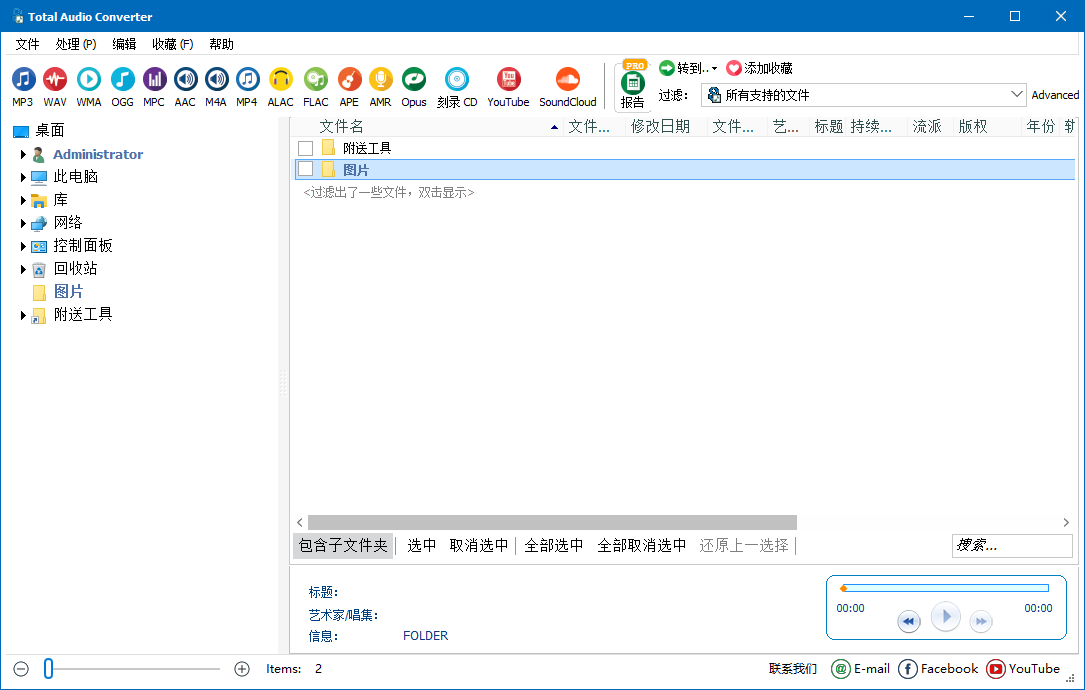1085x690 pixels.
Task: Click the Opus converter icon
Action: click(x=413, y=79)
